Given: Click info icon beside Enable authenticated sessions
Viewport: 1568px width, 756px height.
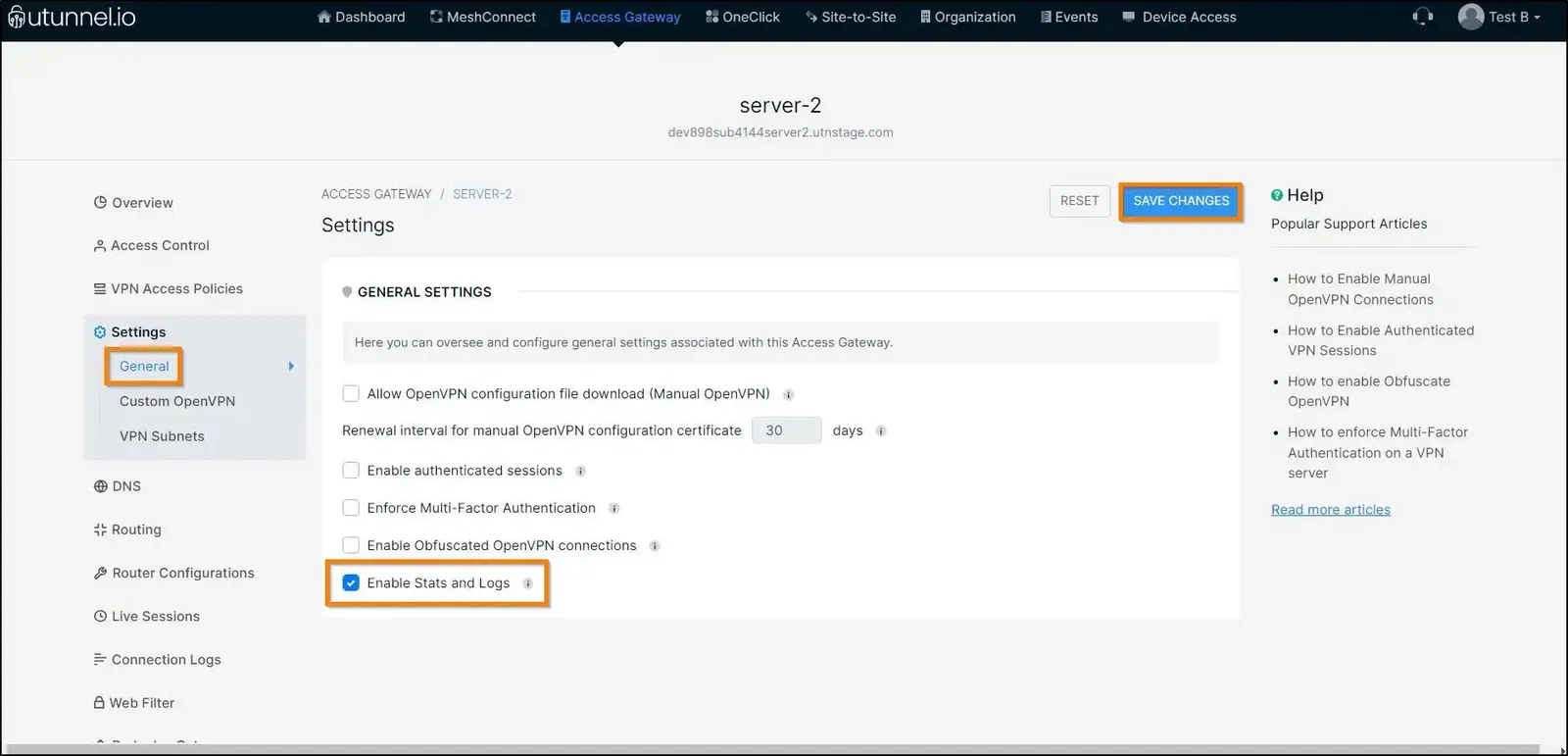Looking at the screenshot, I should [580, 471].
